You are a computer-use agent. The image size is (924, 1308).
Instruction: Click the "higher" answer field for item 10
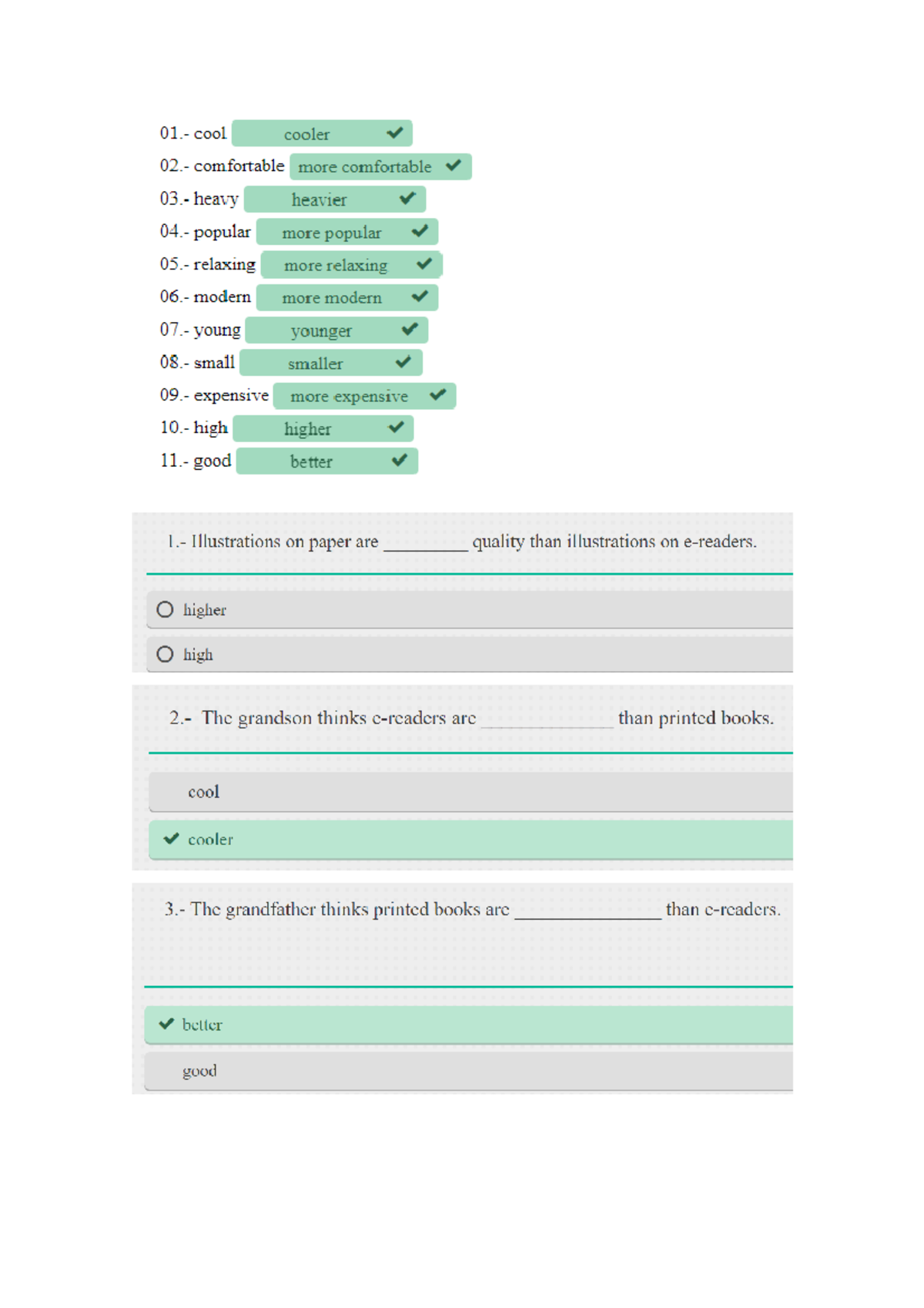pyautogui.click(x=308, y=428)
